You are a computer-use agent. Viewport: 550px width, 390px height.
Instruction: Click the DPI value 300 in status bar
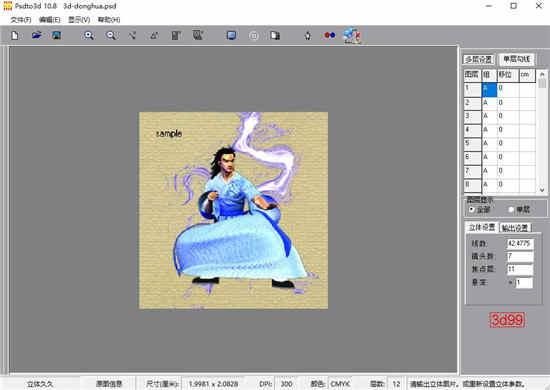coord(287,384)
